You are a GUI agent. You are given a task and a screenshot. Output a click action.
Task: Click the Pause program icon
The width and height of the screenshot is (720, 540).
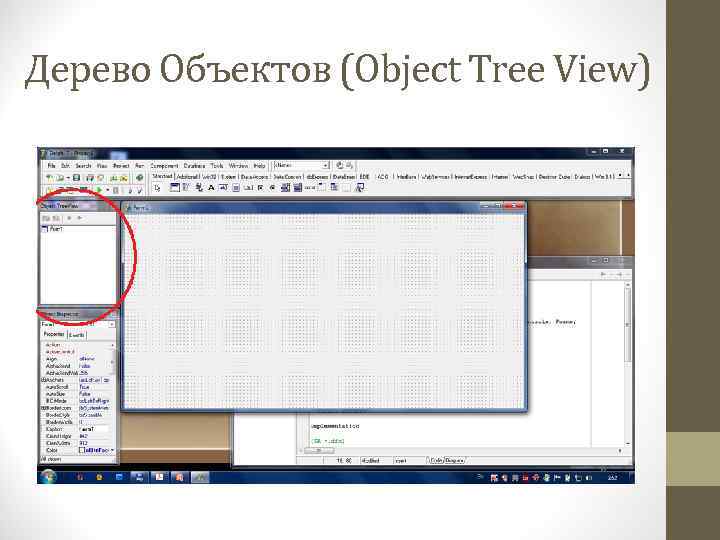click(116, 190)
